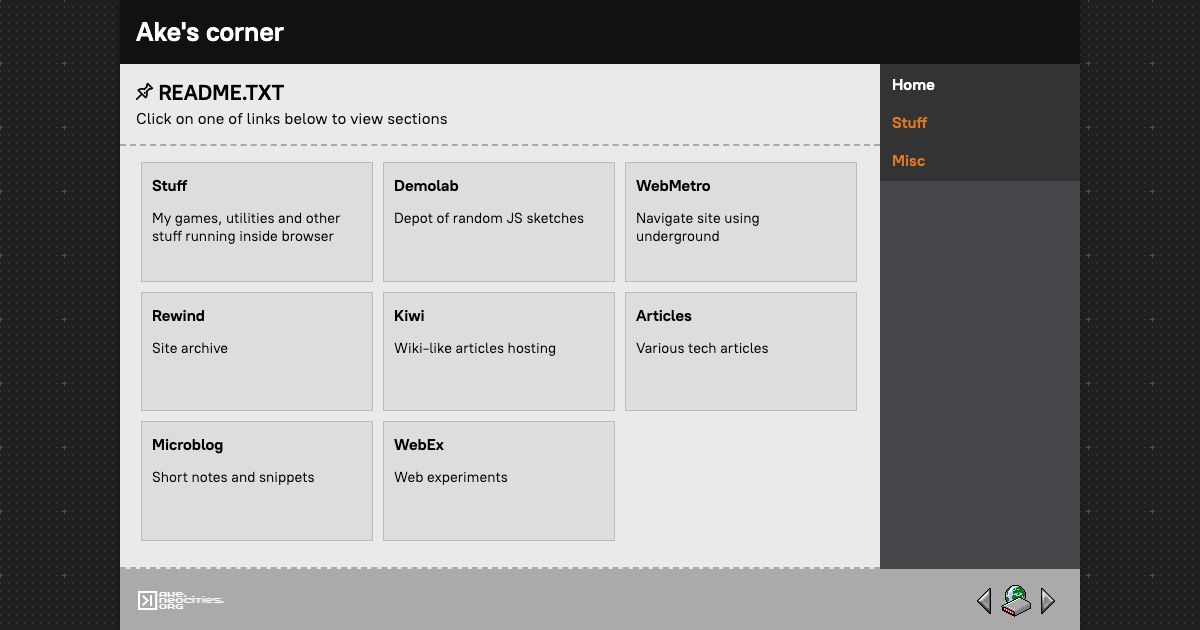Go back using the left arrow icon
This screenshot has width=1200, height=630.
(x=984, y=601)
